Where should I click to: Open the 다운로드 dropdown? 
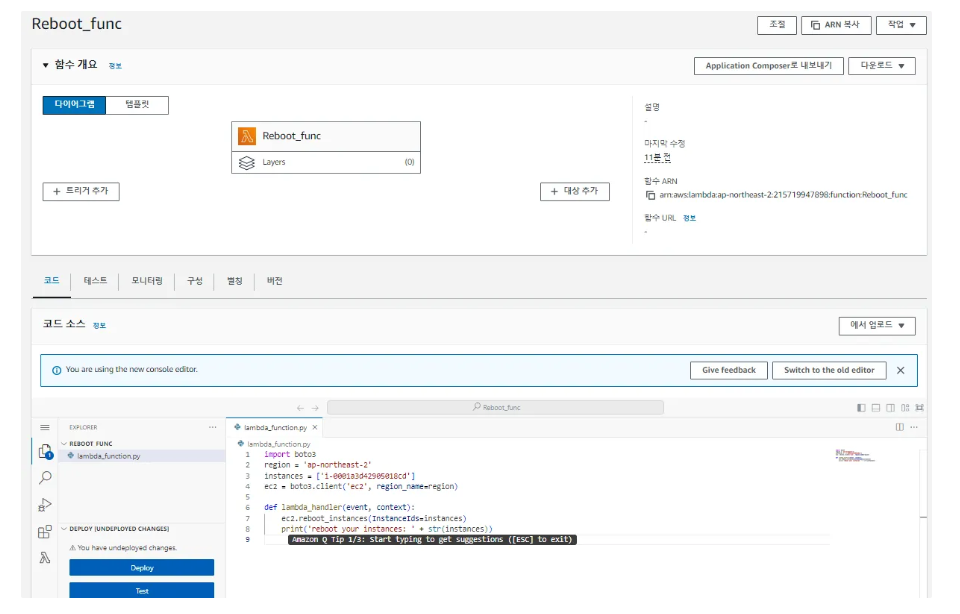882,66
